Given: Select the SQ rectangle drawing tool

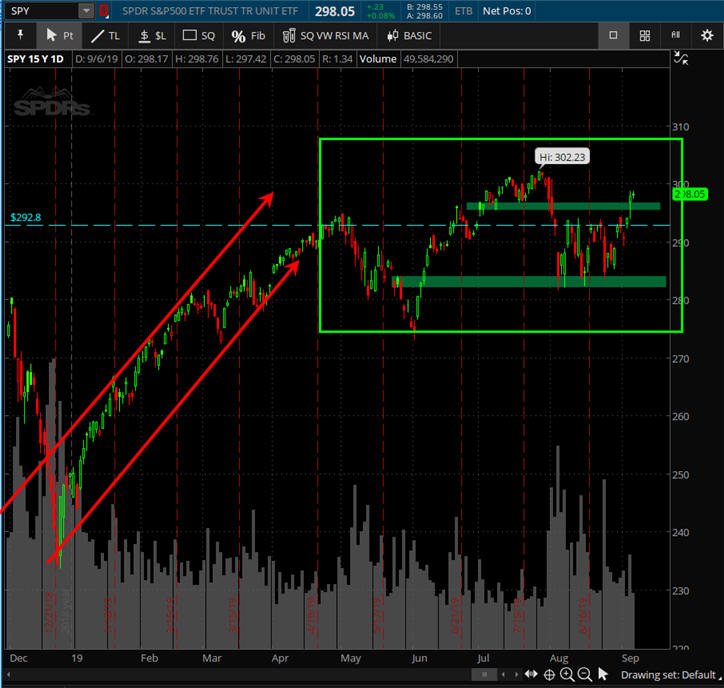Looking at the screenshot, I should point(199,36).
